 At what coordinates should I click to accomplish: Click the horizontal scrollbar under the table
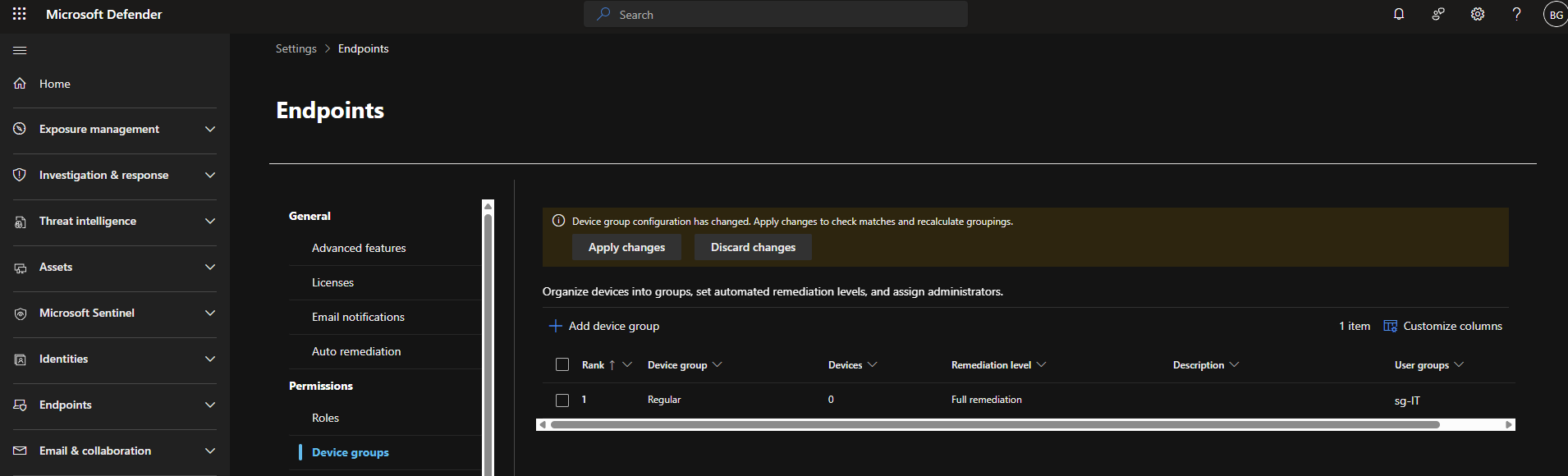(994, 425)
